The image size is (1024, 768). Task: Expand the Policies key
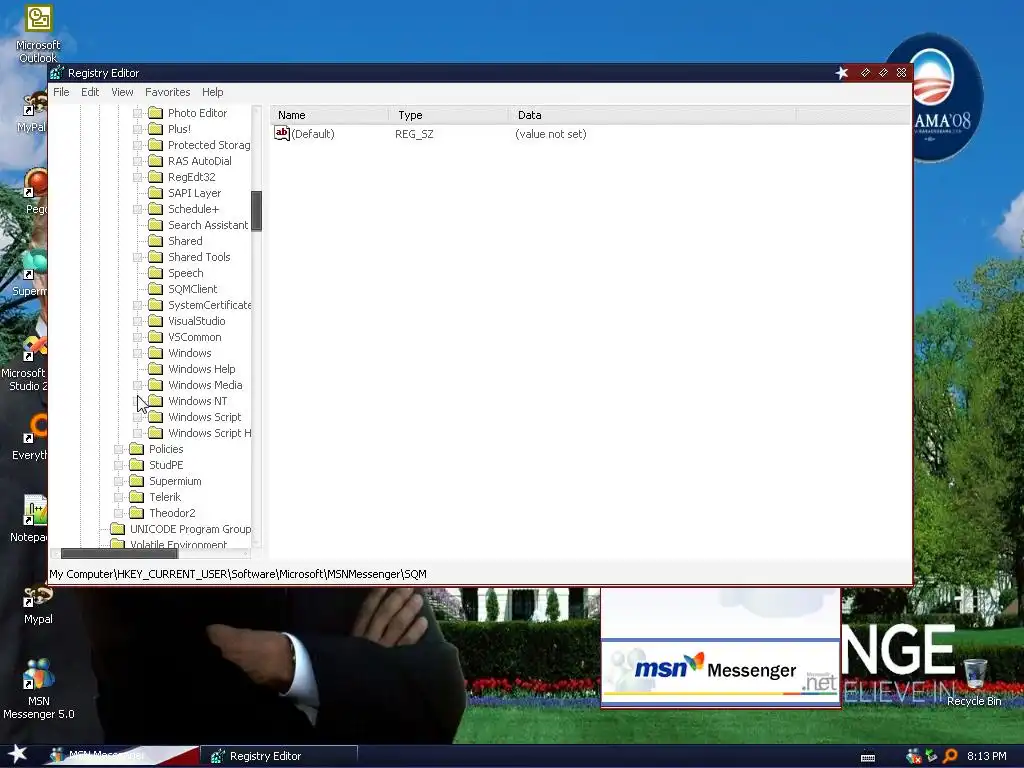point(118,449)
